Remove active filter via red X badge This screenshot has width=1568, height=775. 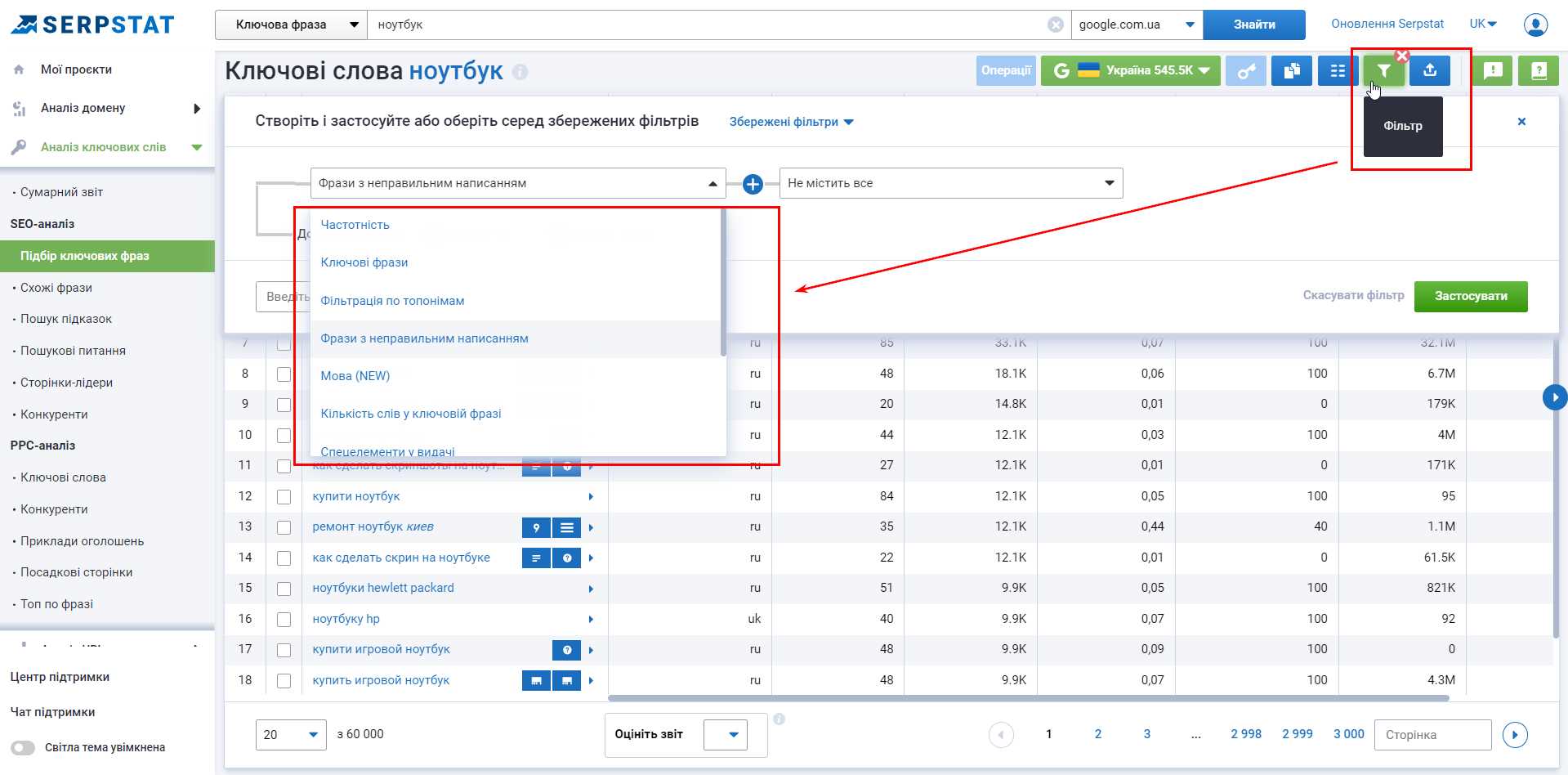pyautogui.click(x=1402, y=56)
